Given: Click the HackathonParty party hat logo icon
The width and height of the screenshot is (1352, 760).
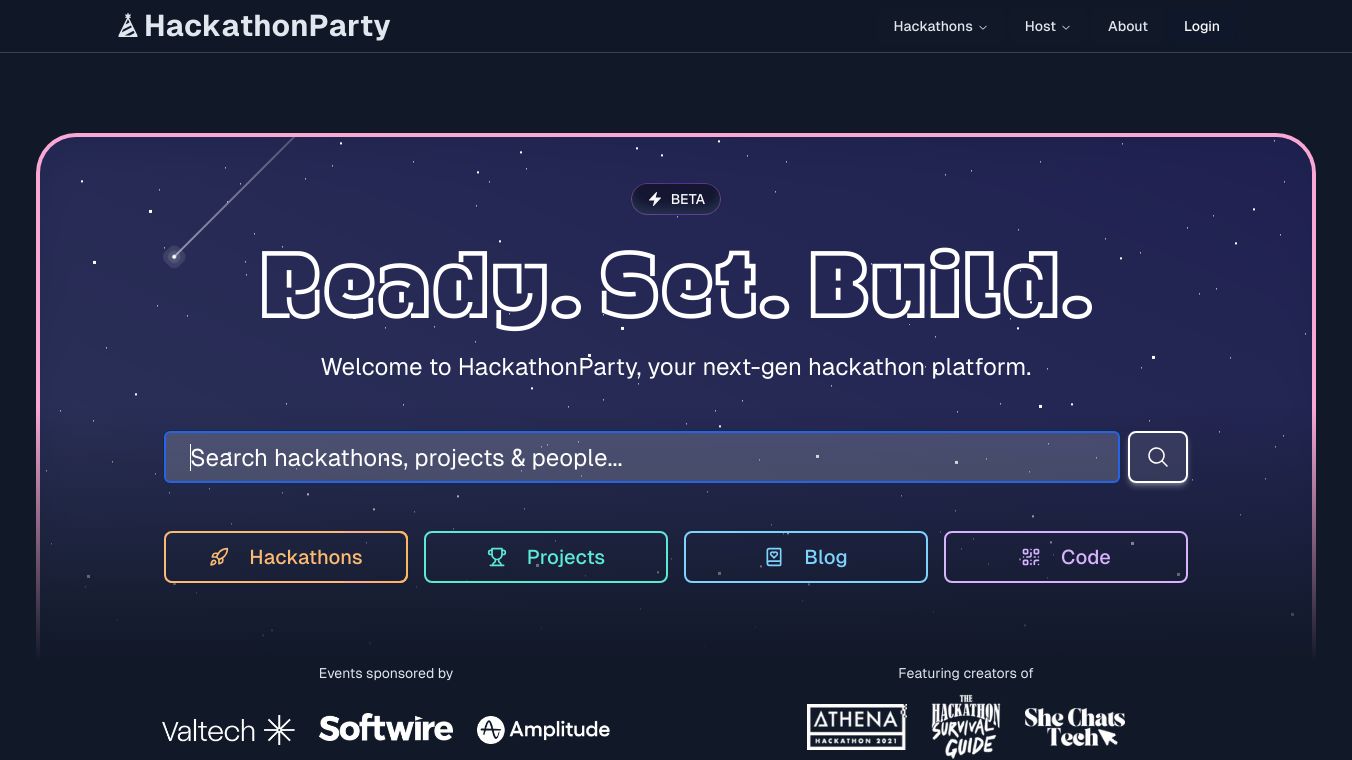Looking at the screenshot, I should tap(128, 26).
